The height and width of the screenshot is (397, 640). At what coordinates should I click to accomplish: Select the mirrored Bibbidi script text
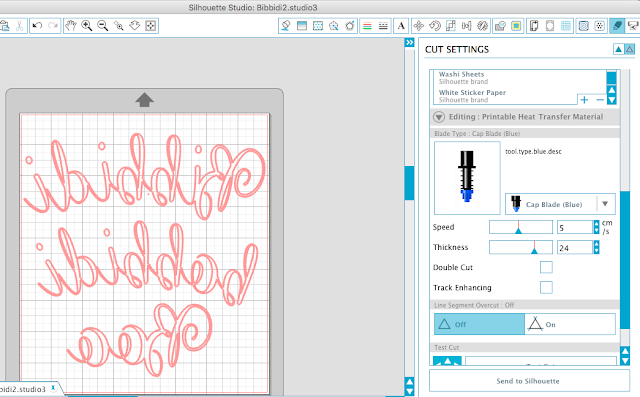pos(145,176)
